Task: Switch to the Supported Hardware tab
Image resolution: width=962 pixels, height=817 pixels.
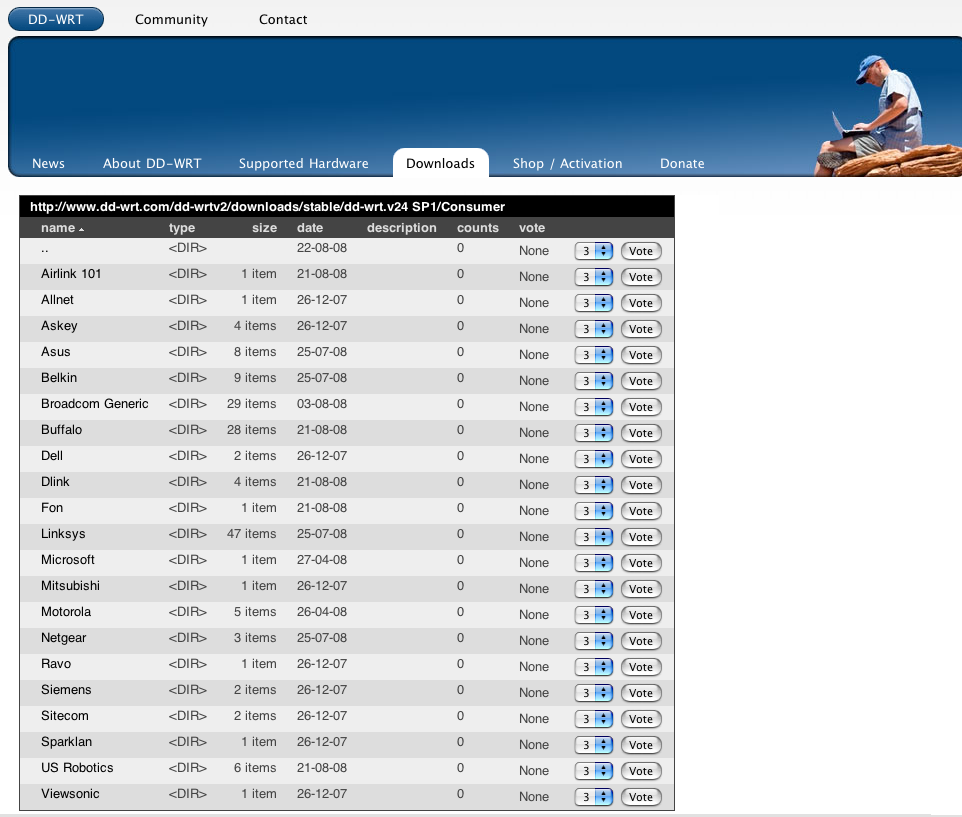Action: [x=304, y=164]
